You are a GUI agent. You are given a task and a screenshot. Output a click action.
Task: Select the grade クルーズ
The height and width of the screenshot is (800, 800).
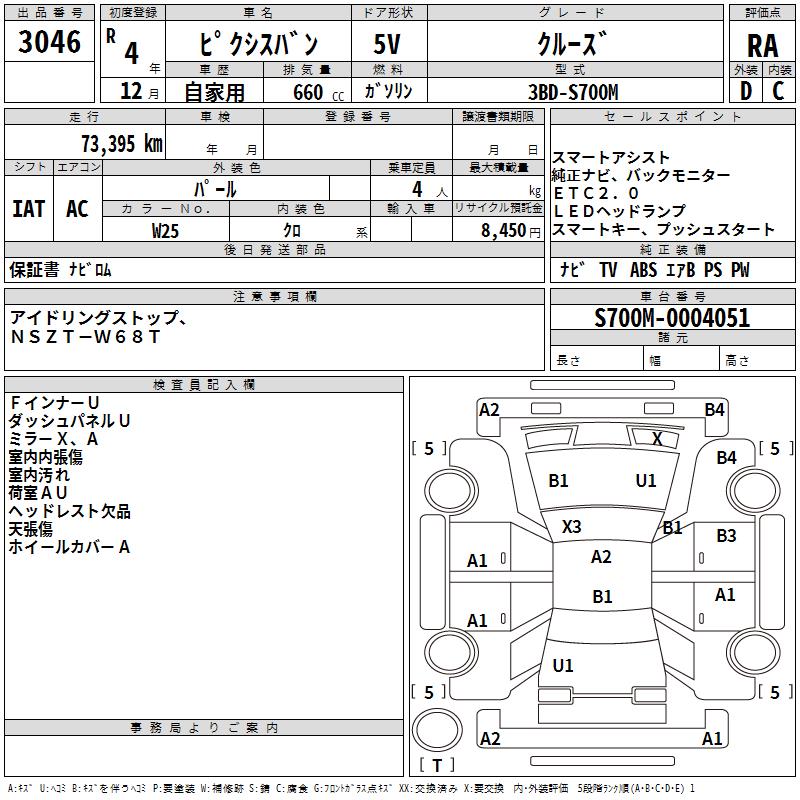coord(572,44)
